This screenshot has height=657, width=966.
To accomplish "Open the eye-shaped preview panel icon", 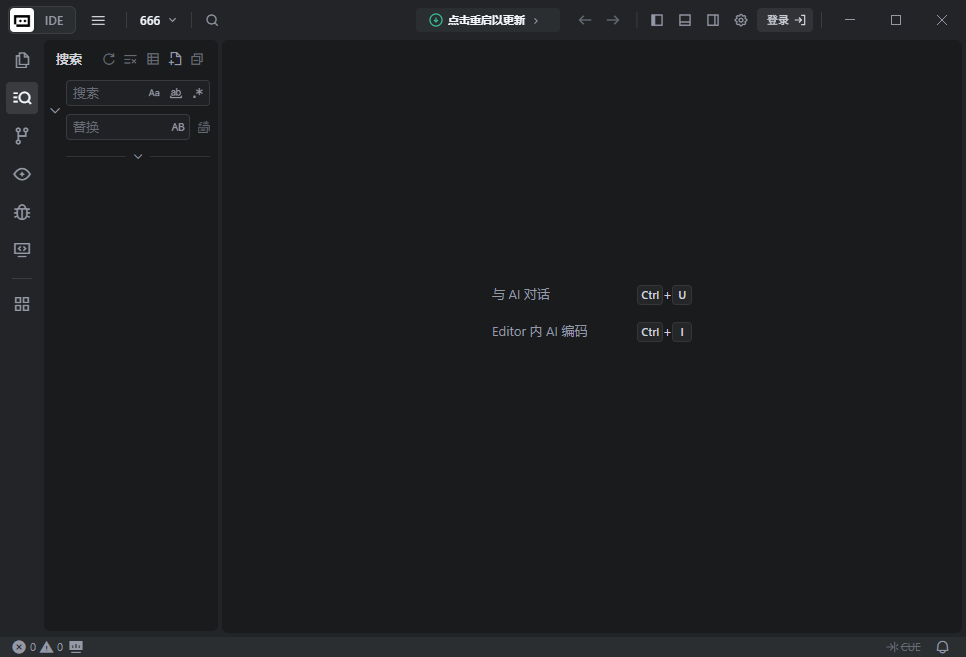I will coord(22,174).
